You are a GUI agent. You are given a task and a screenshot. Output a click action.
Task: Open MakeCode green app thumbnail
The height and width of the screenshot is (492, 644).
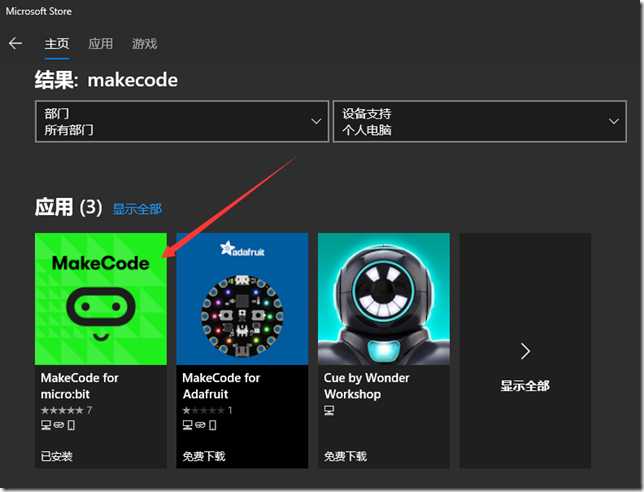click(101, 299)
